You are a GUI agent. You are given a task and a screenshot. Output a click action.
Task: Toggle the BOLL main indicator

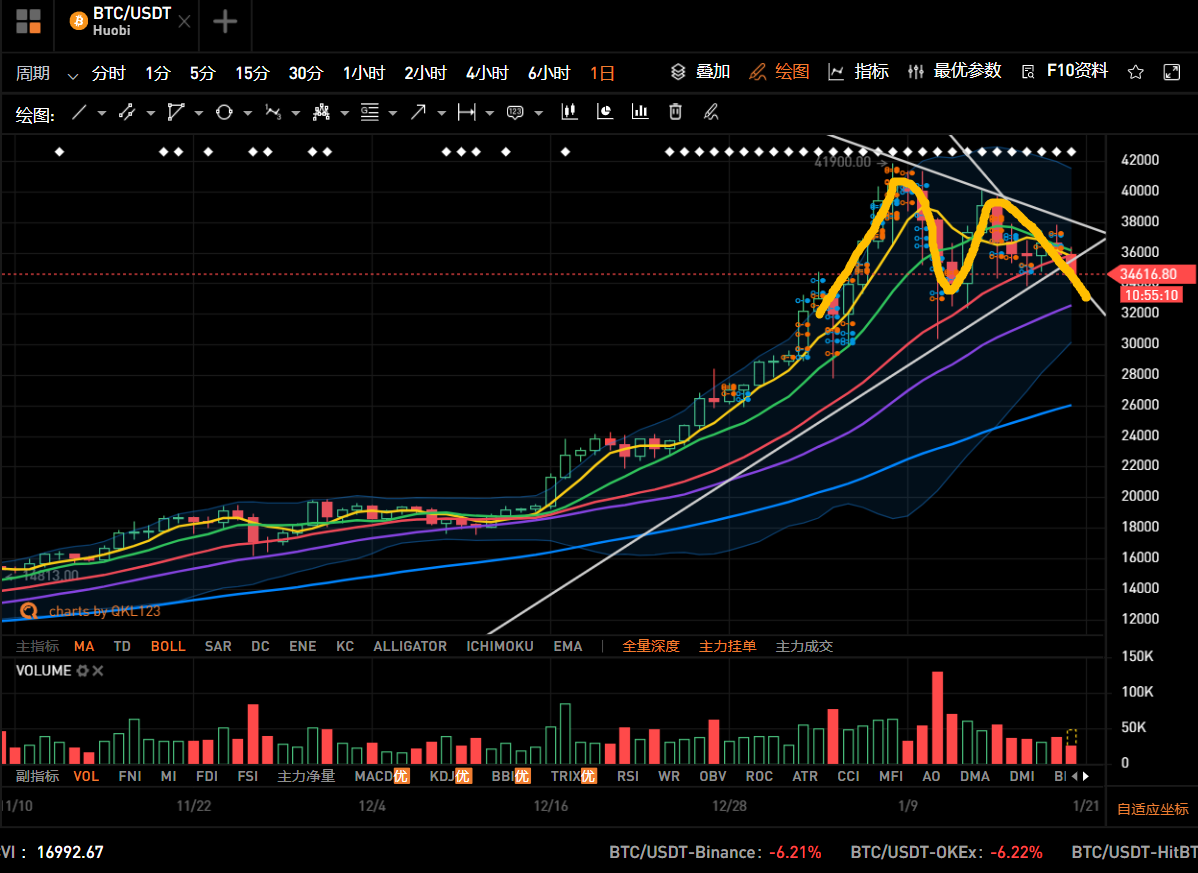point(168,646)
